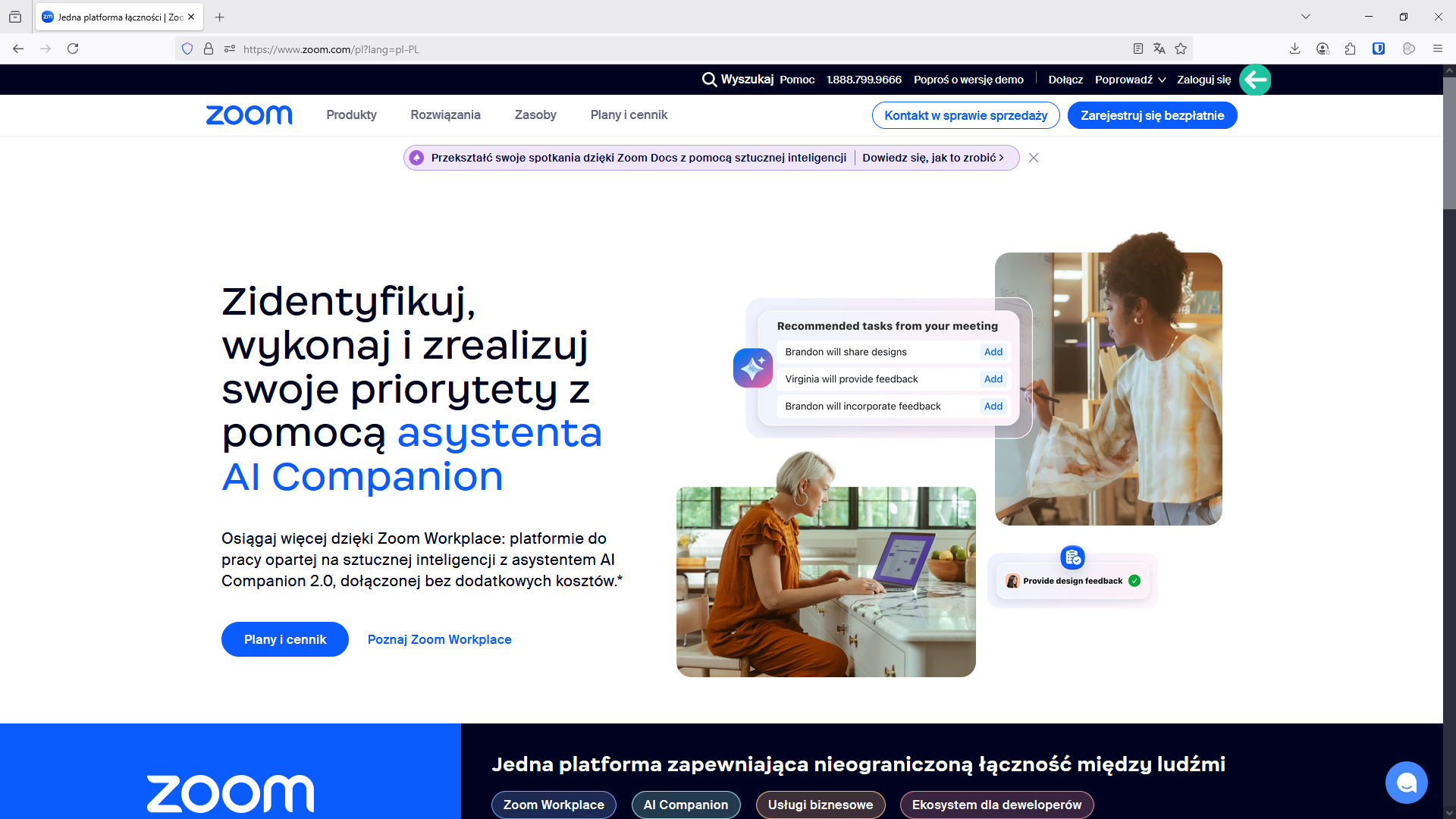The height and width of the screenshot is (819, 1456).
Task: Open the Firefox account icon
Action: pyautogui.click(x=1323, y=49)
